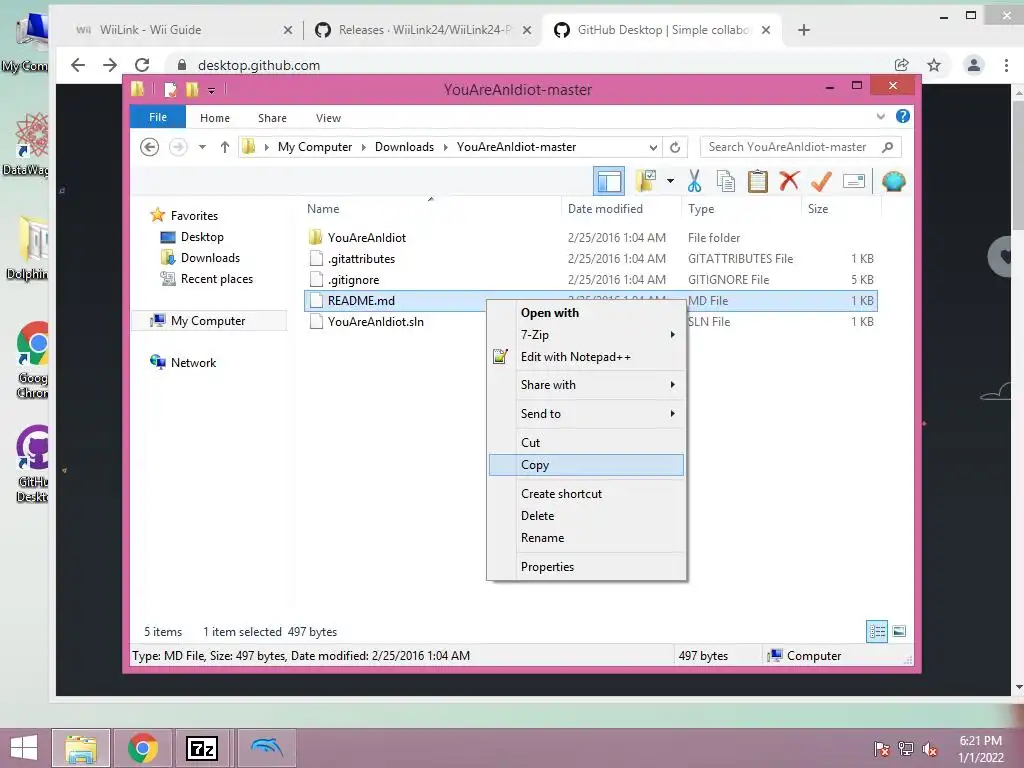Image resolution: width=1024 pixels, height=768 pixels.
Task: Select the .gitattributes file
Action: coord(361,259)
